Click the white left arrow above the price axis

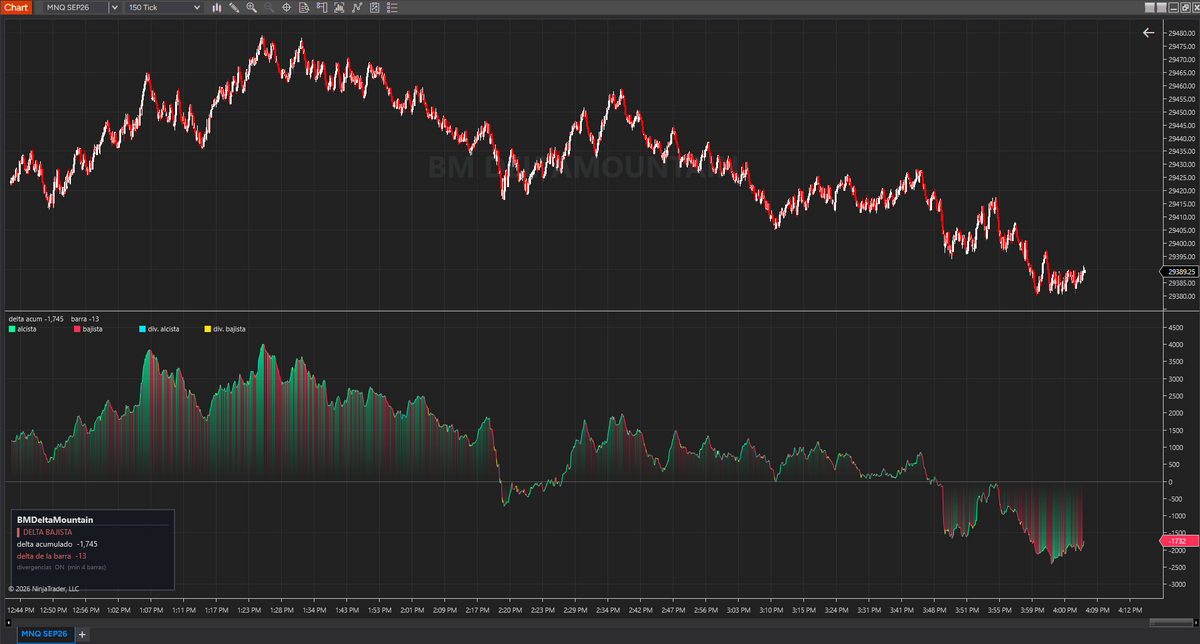coord(1148,33)
